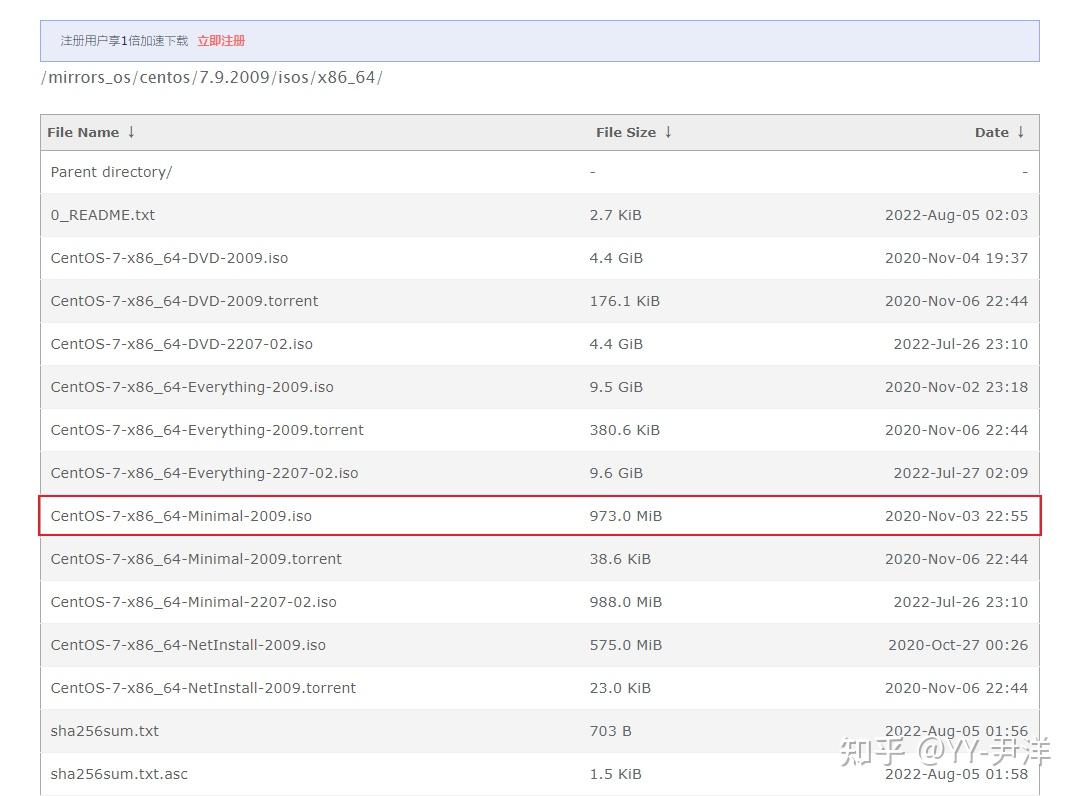Click date 2022-Aug-05 01:58
The image size is (1079, 796).
coord(956,774)
